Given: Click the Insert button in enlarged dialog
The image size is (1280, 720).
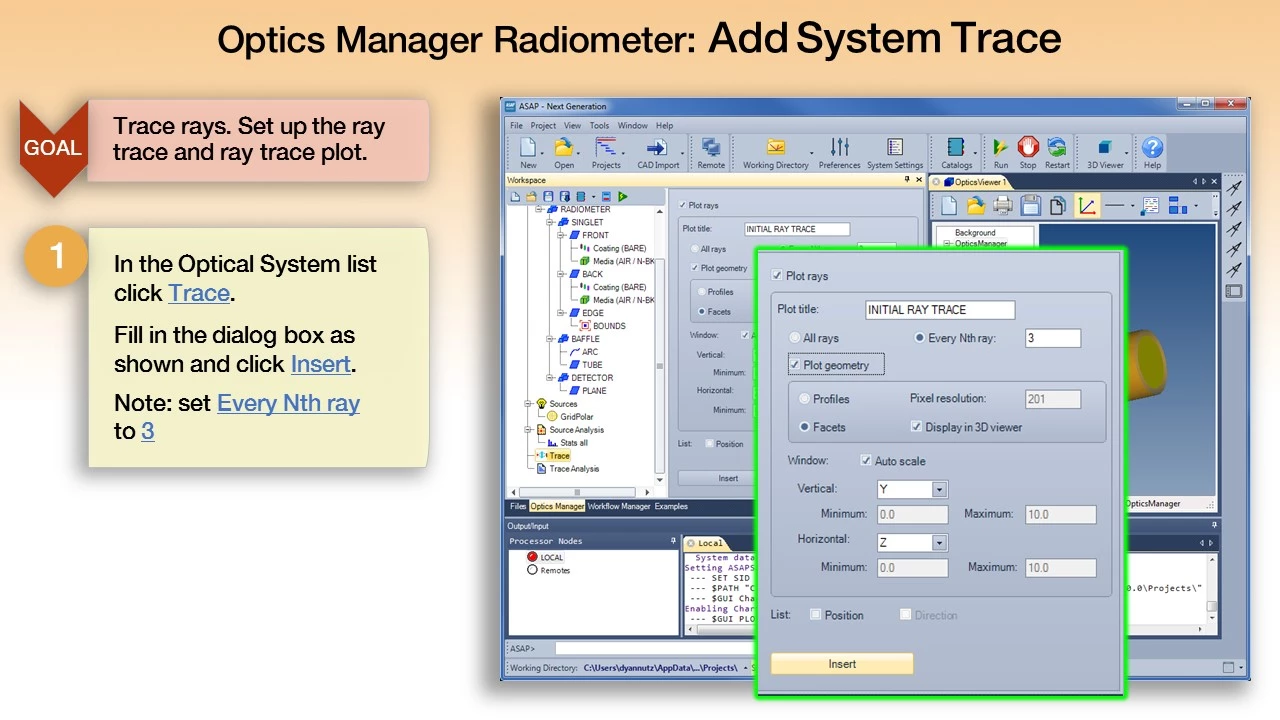Looking at the screenshot, I should pos(842,664).
